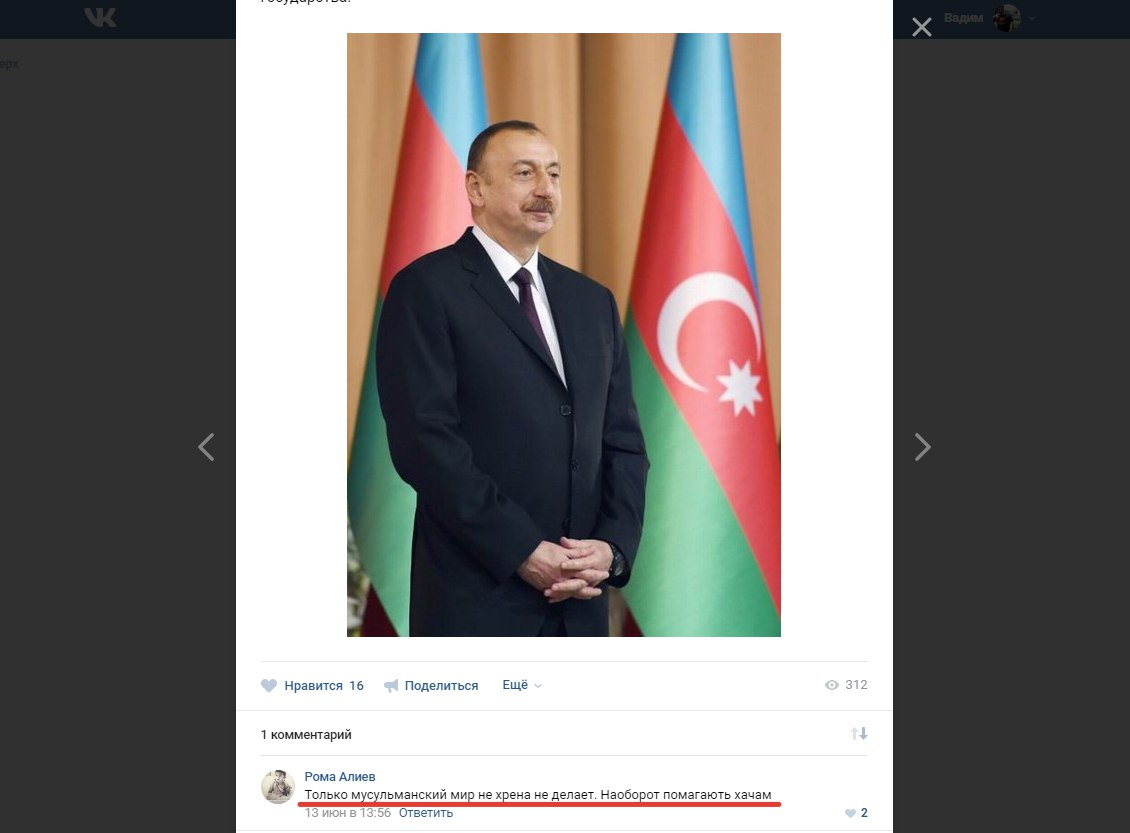Expand the Ещё dropdown menu
Image resolution: width=1130 pixels, height=833 pixels.
[522, 685]
